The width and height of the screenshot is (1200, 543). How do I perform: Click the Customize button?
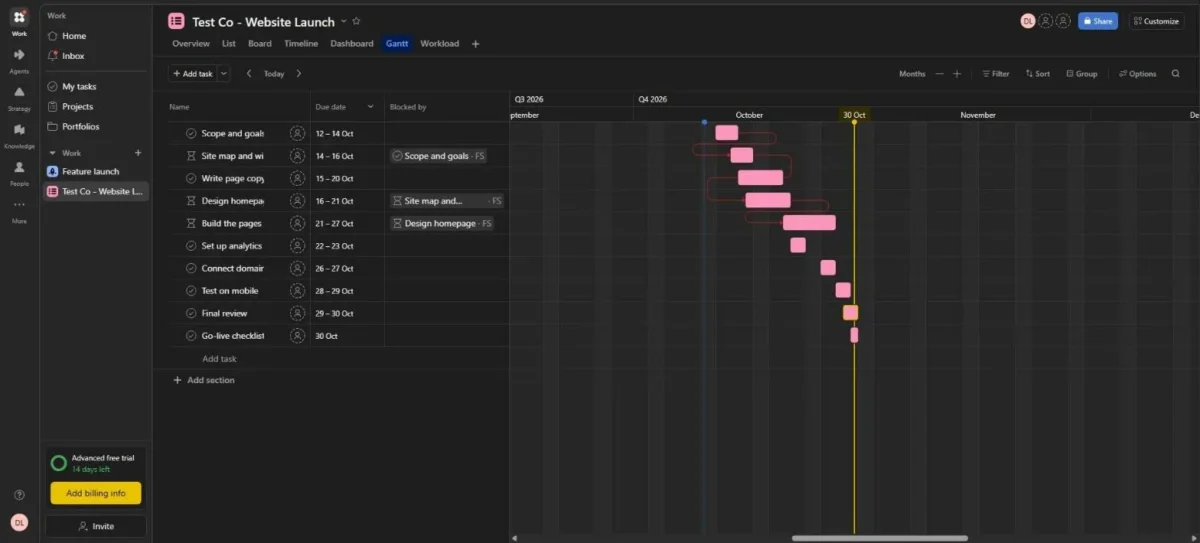(1156, 21)
